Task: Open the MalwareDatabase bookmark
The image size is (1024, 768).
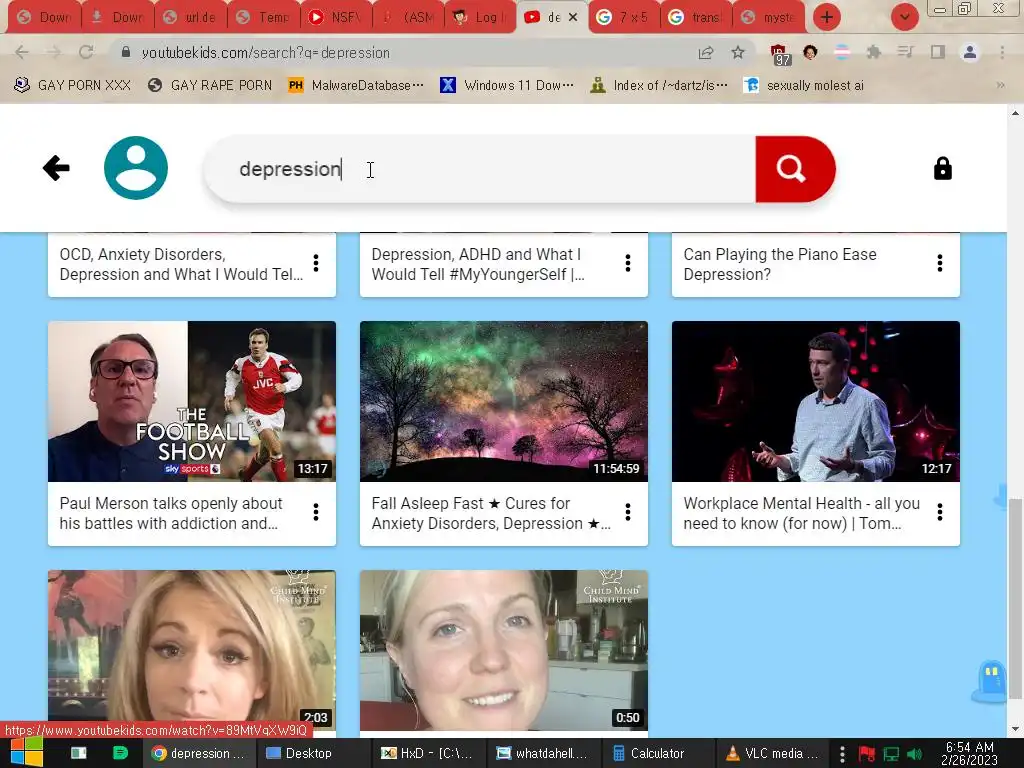Action: pos(356,86)
